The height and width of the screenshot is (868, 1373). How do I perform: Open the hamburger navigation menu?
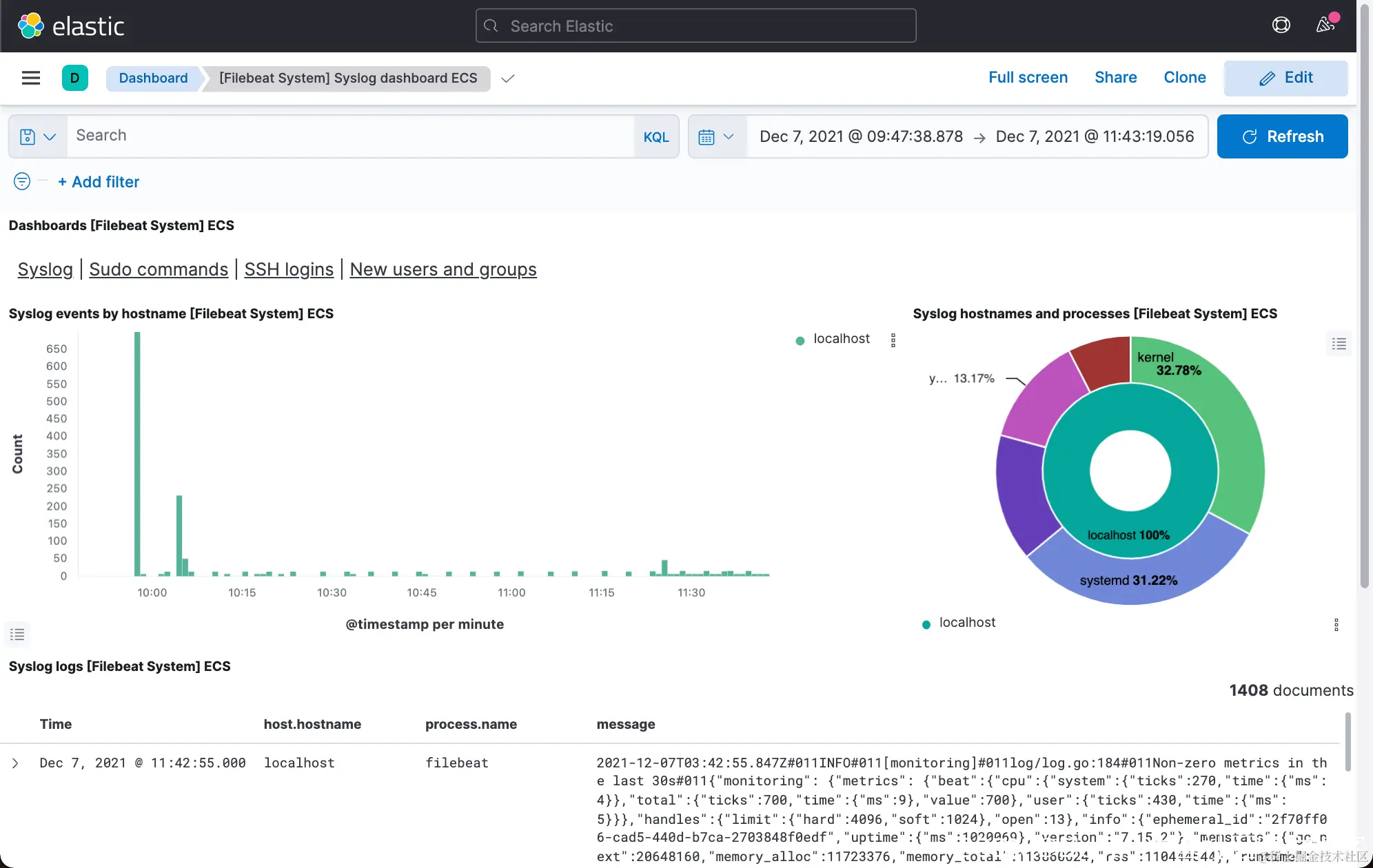click(31, 78)
